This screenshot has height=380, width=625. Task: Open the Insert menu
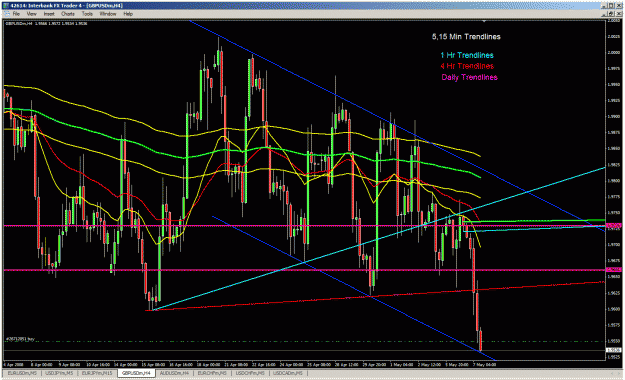[49, 14]
